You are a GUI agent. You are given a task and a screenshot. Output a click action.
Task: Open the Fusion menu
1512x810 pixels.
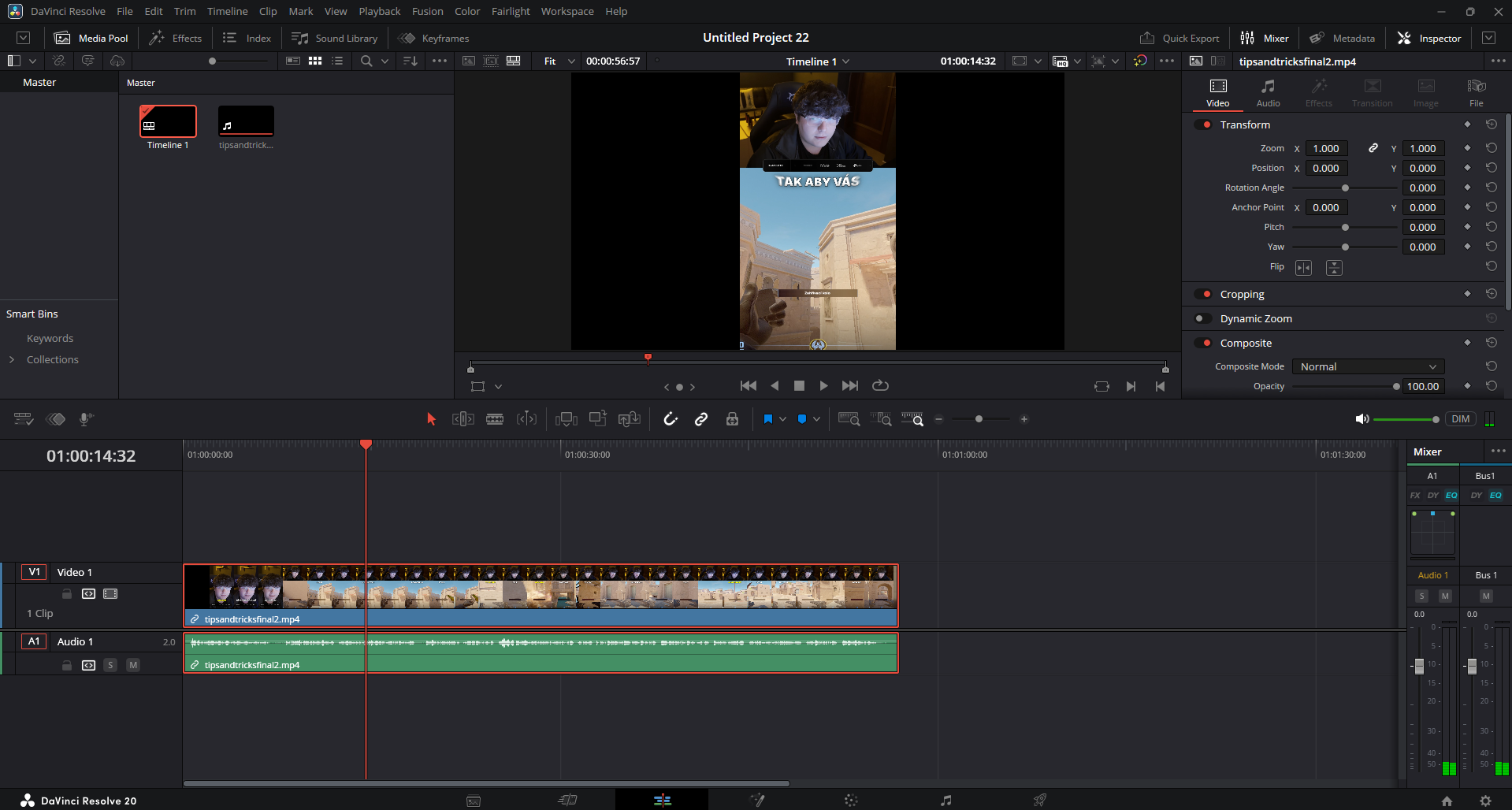pos(428,11)
